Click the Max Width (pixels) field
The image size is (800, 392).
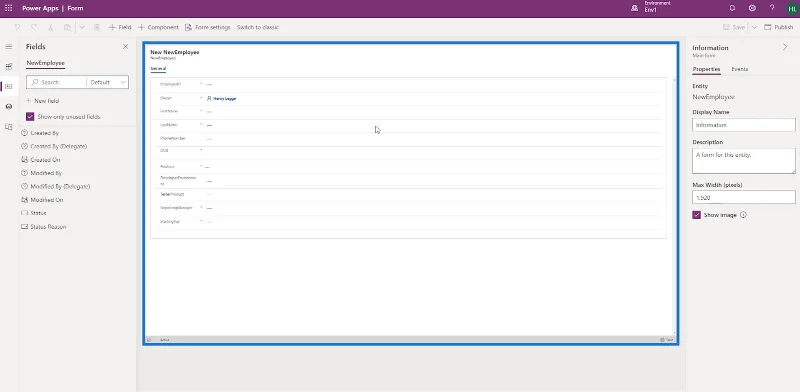744,198
